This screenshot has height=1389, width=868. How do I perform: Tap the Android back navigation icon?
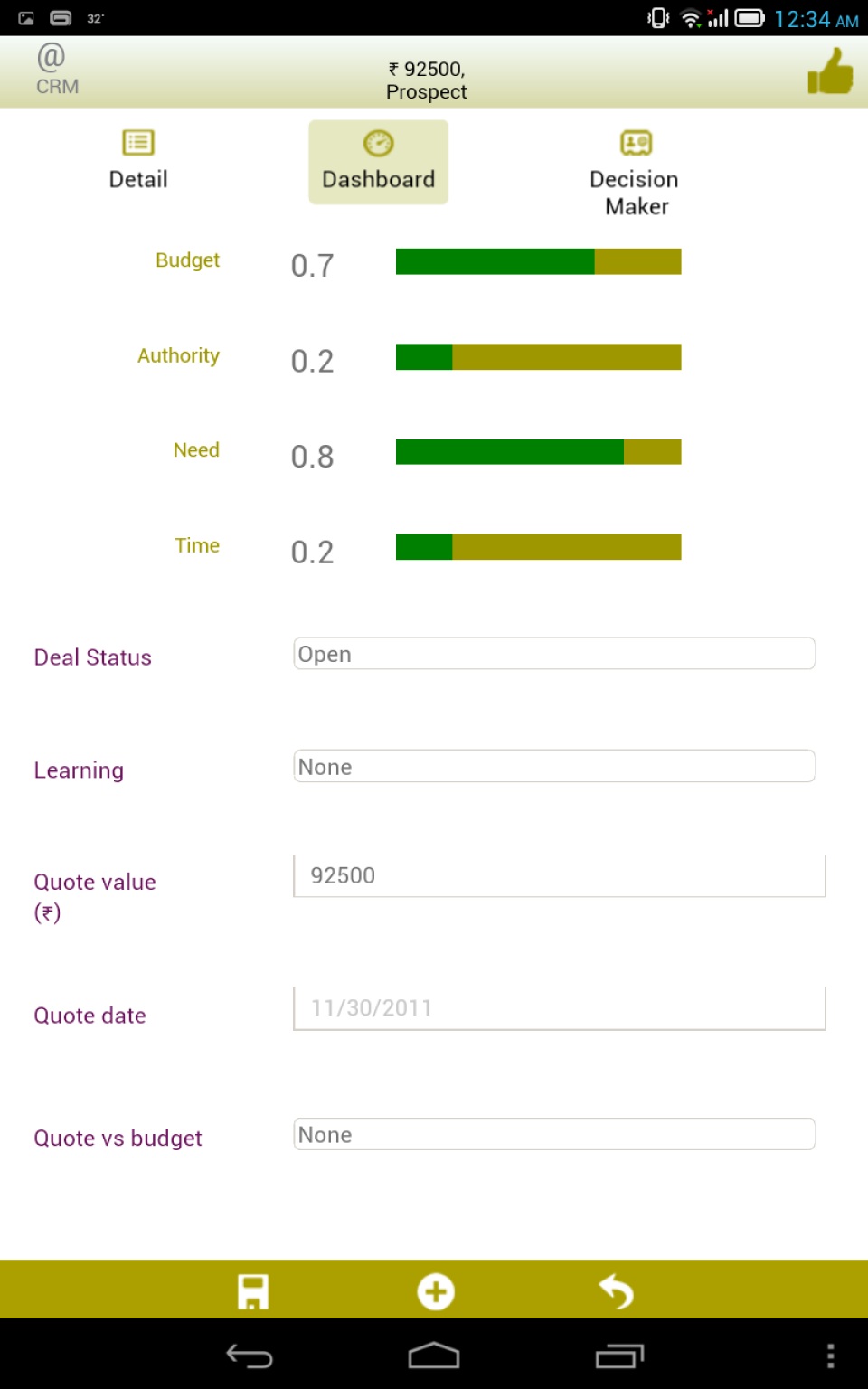coord(250,1356)
